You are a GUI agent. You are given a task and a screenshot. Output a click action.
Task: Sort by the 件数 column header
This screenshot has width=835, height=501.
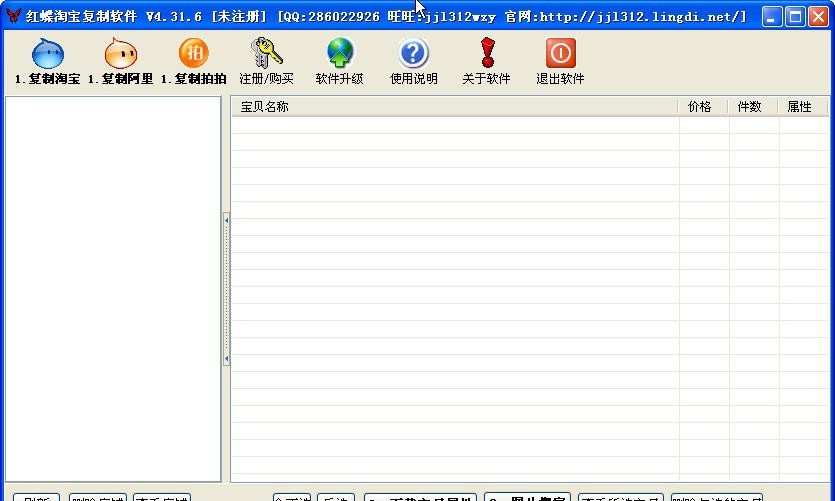(x=753, y=107)
